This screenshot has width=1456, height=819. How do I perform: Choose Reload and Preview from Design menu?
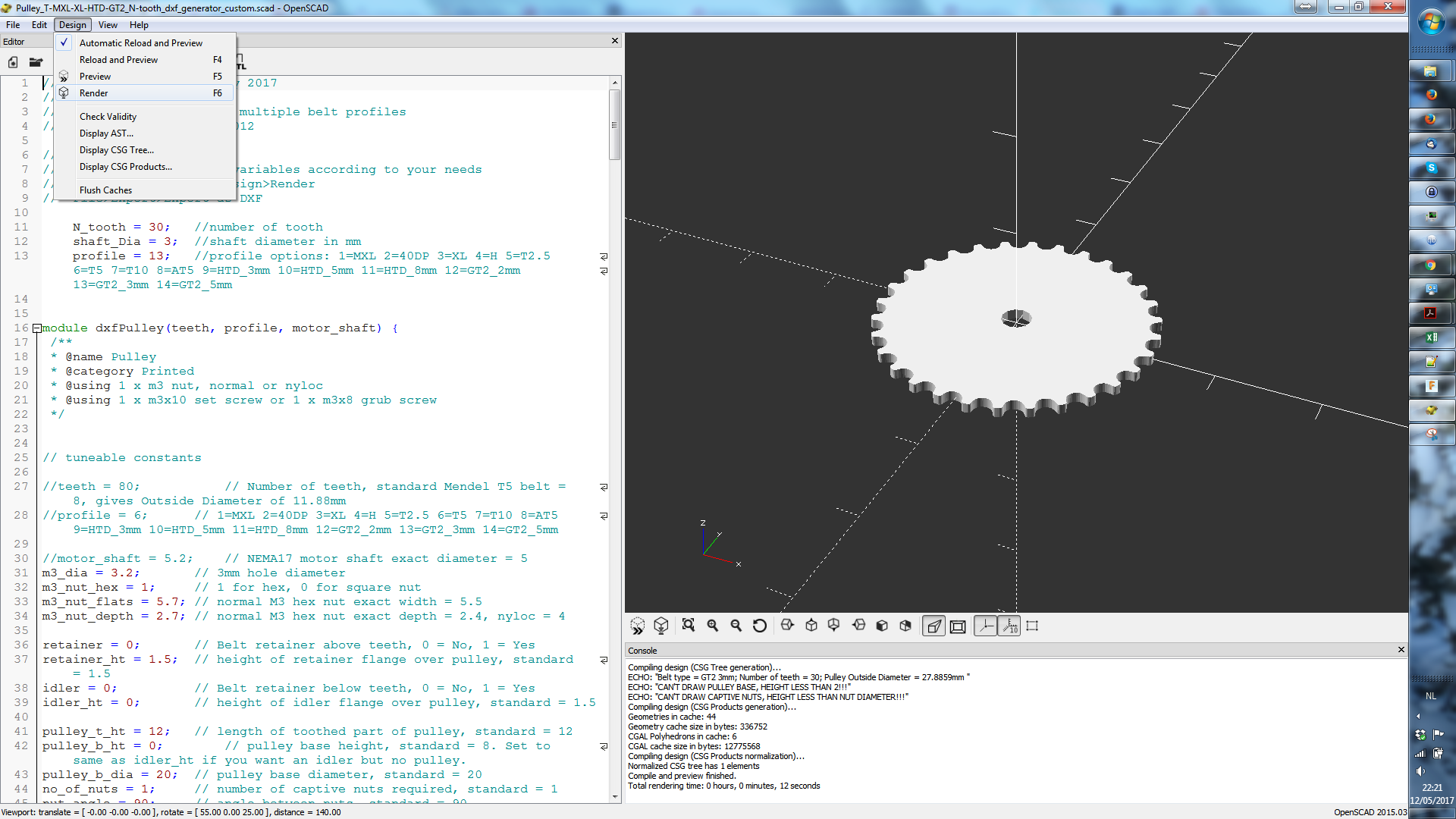[144, 60]
